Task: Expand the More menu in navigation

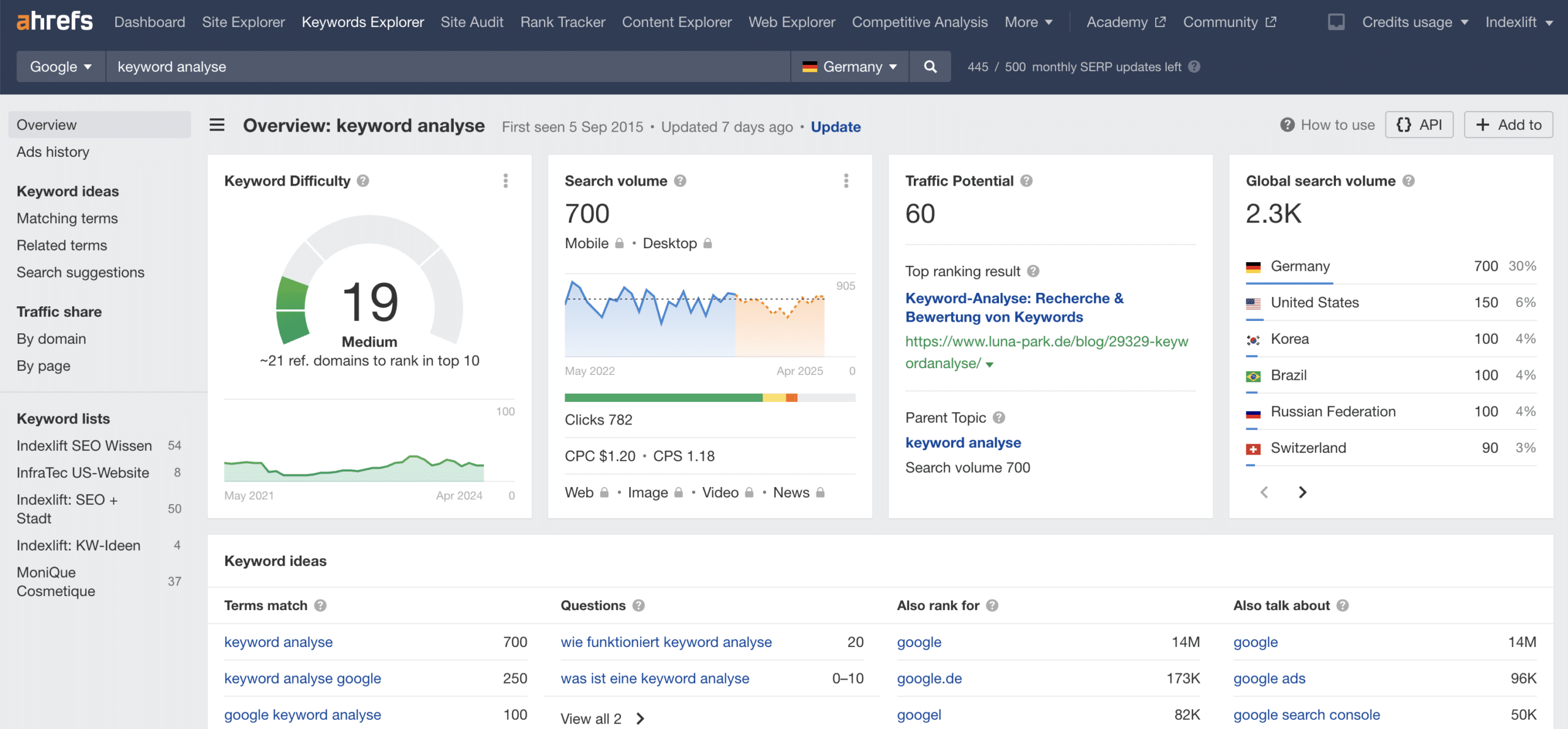Action: tap(1028, 22)
